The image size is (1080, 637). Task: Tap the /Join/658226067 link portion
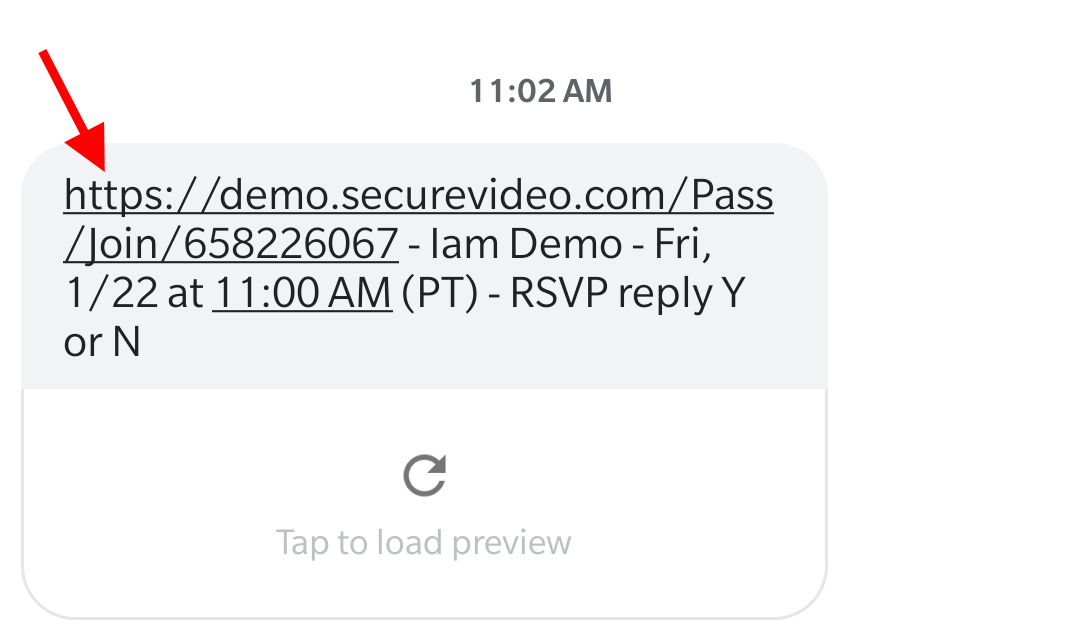coord(231,245)
